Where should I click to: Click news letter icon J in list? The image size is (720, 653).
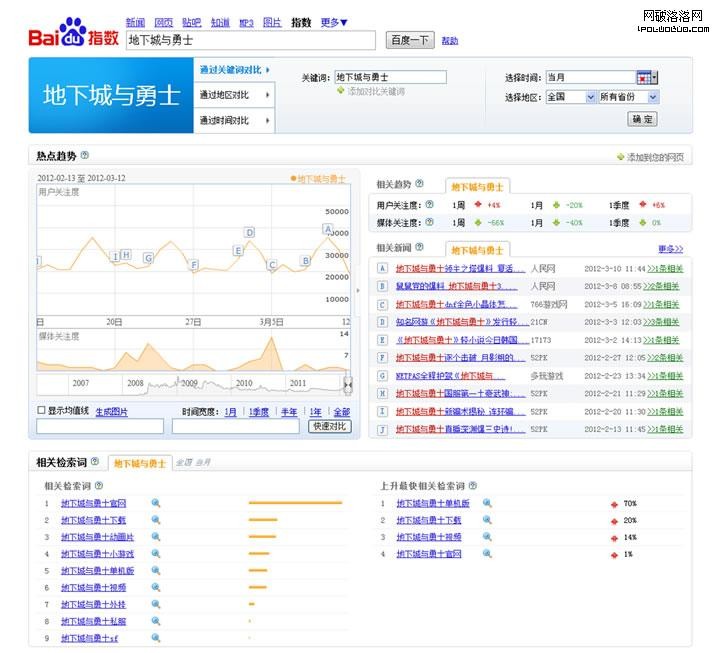(382, 429)
